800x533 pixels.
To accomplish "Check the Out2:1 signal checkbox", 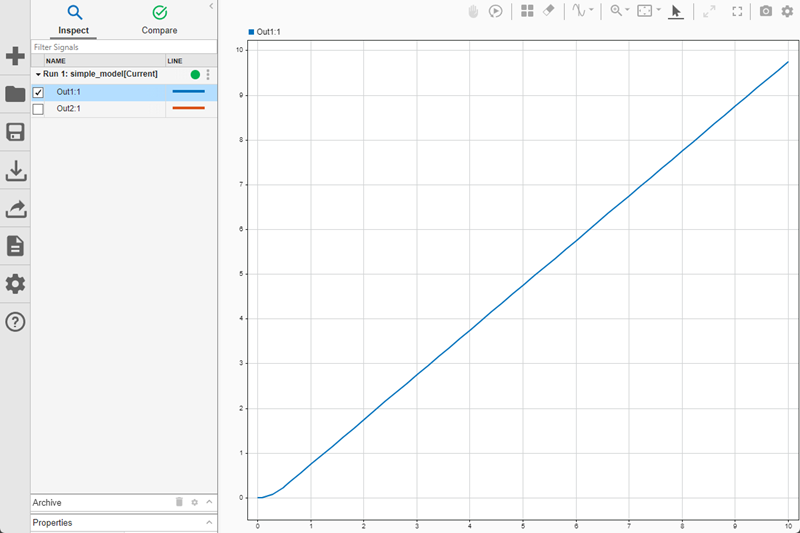I will pyautogui.click(x=38, y=109).
